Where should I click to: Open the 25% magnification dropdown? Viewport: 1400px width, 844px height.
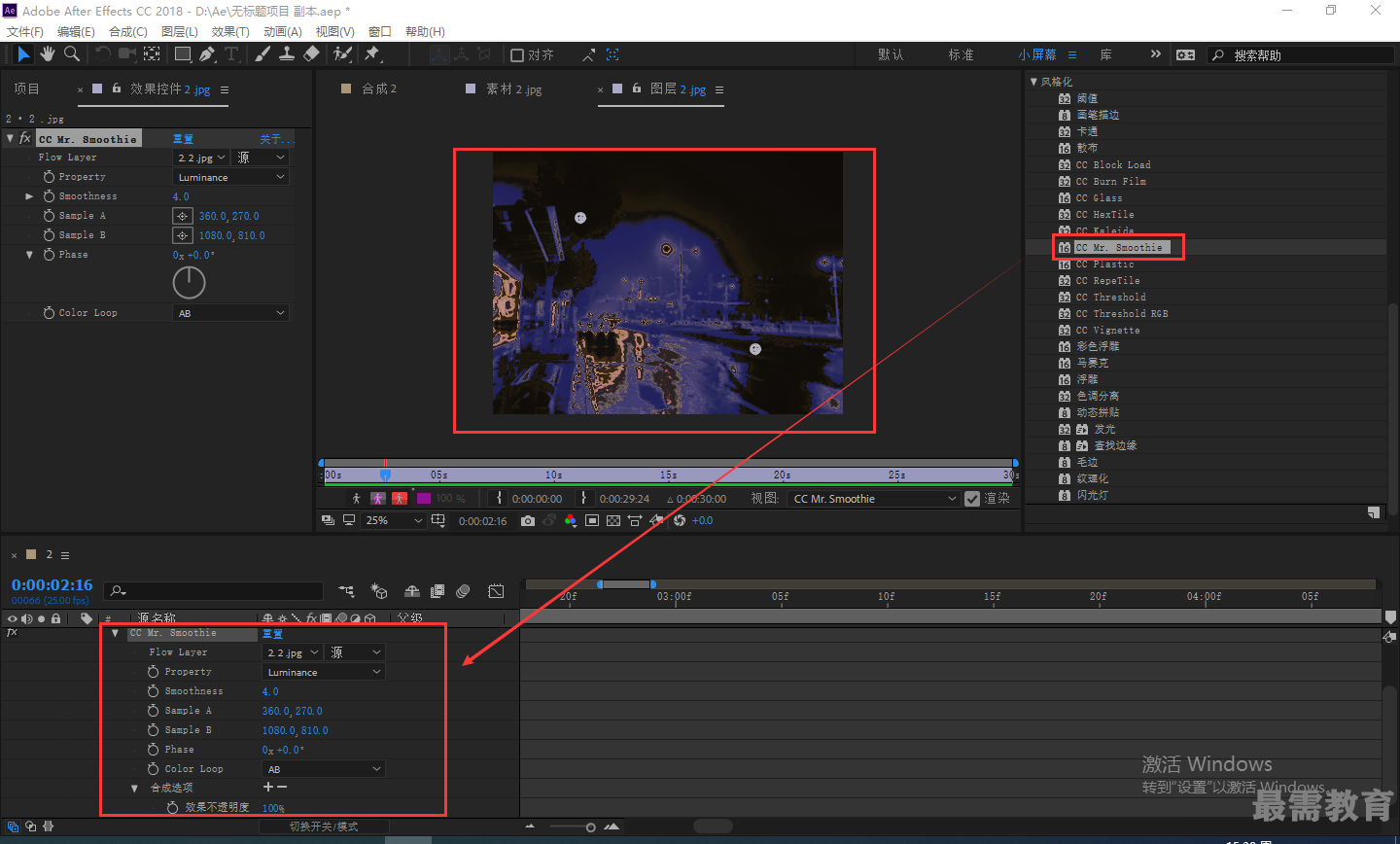[394, 521]
